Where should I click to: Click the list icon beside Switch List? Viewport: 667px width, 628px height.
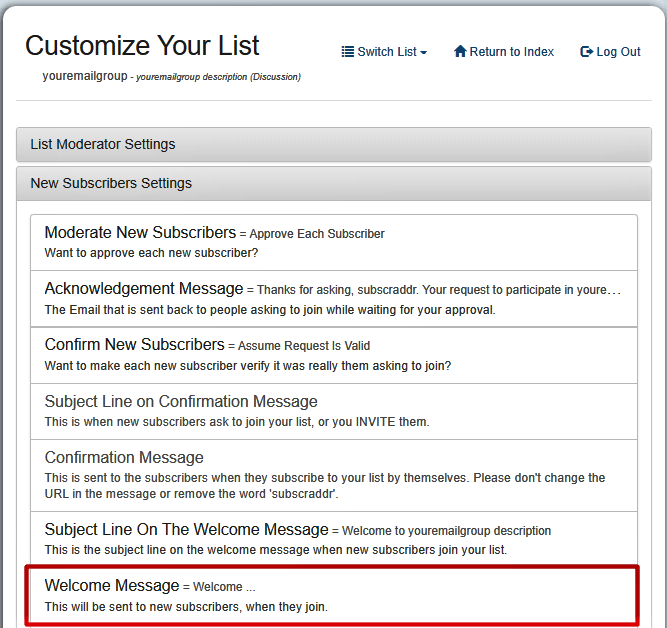[x=348, y=52]
